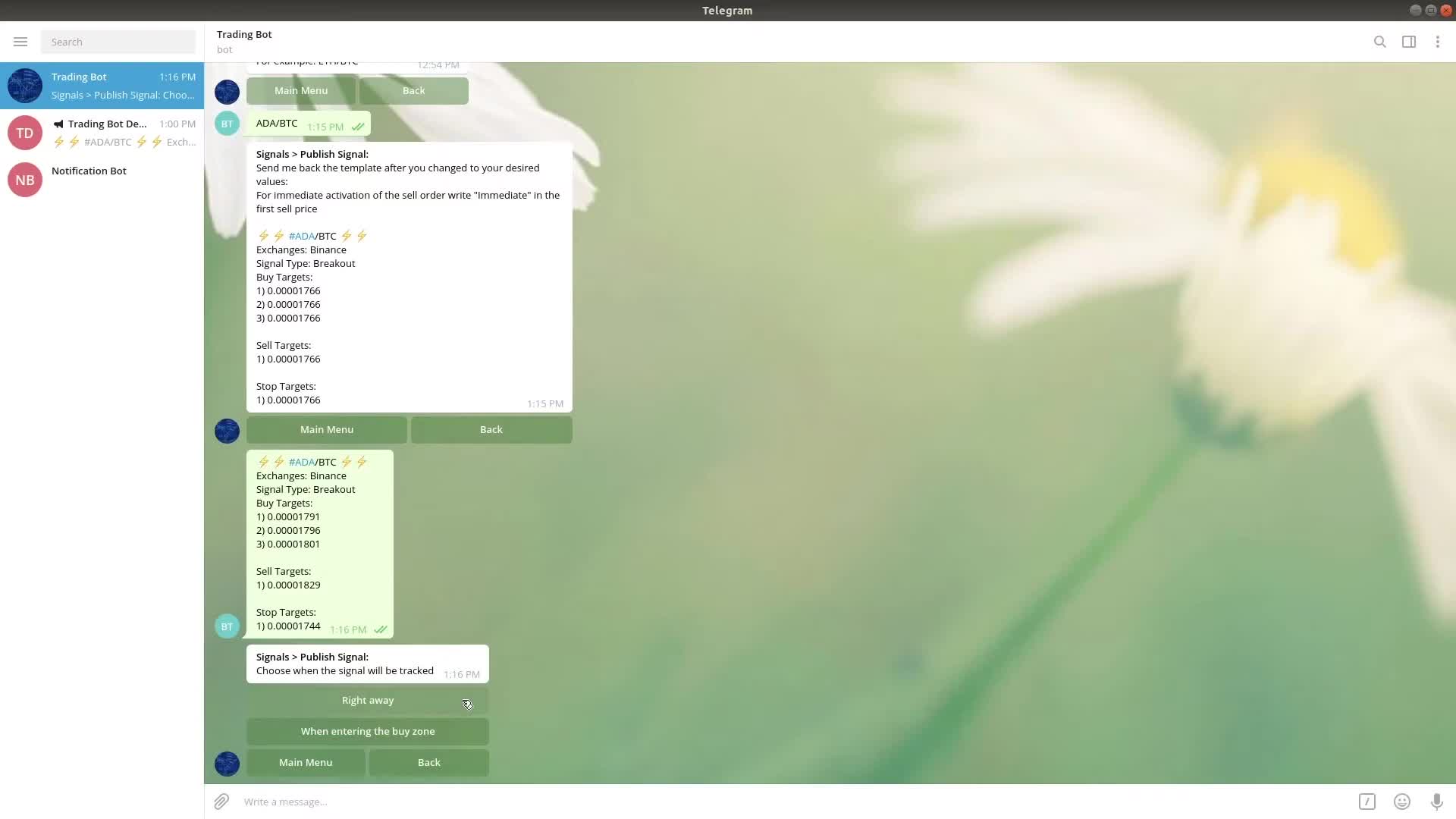The width and height of the screenshot is (1456, 819).
Task: Start voice recording with microphone icon
Action: 1437,802
